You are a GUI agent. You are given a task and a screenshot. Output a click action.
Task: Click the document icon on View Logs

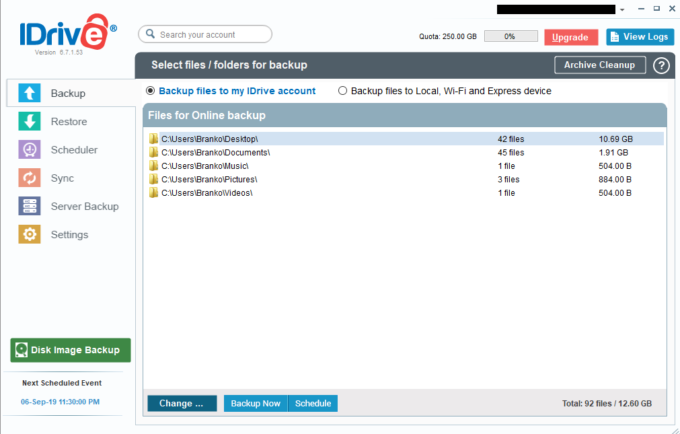pos(615,37)
